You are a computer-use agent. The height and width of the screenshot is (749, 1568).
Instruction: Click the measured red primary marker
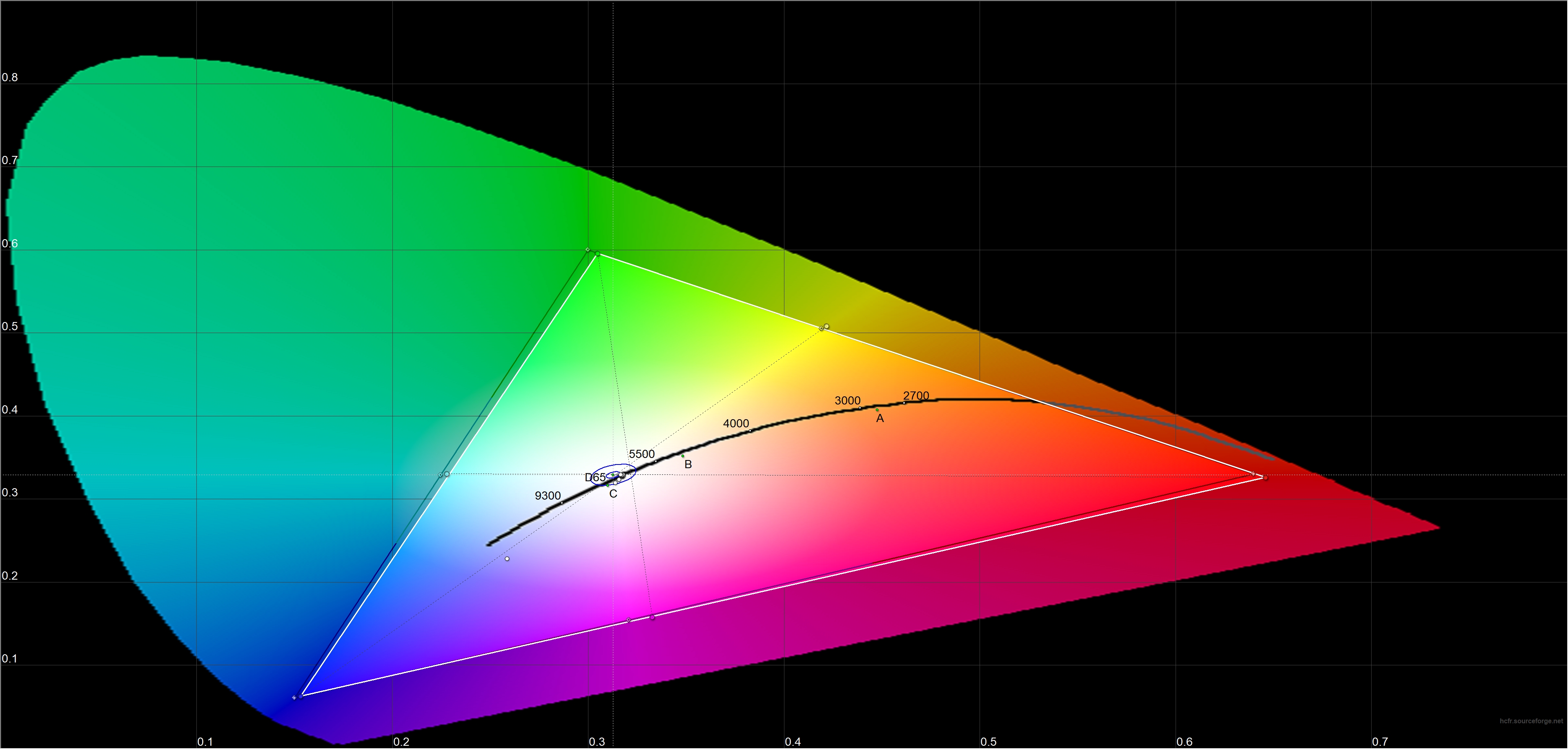coord(1265,478)
